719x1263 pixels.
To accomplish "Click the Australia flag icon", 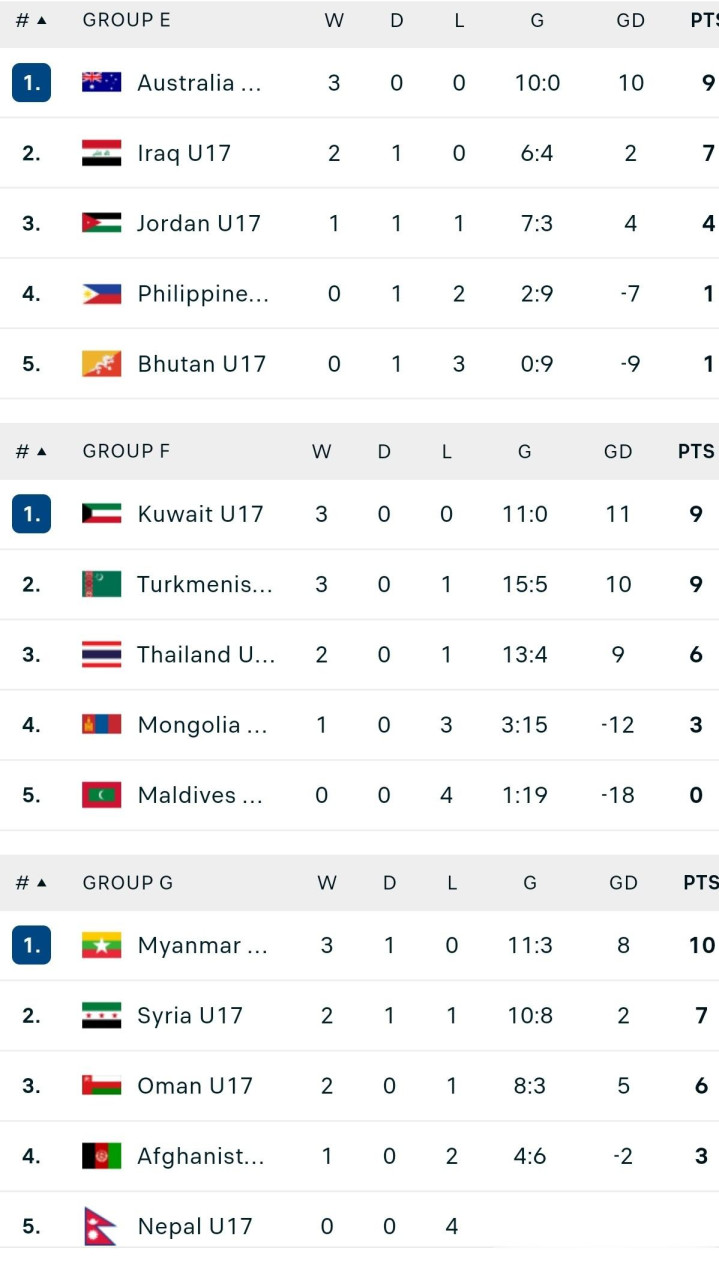I will (101, 83).
